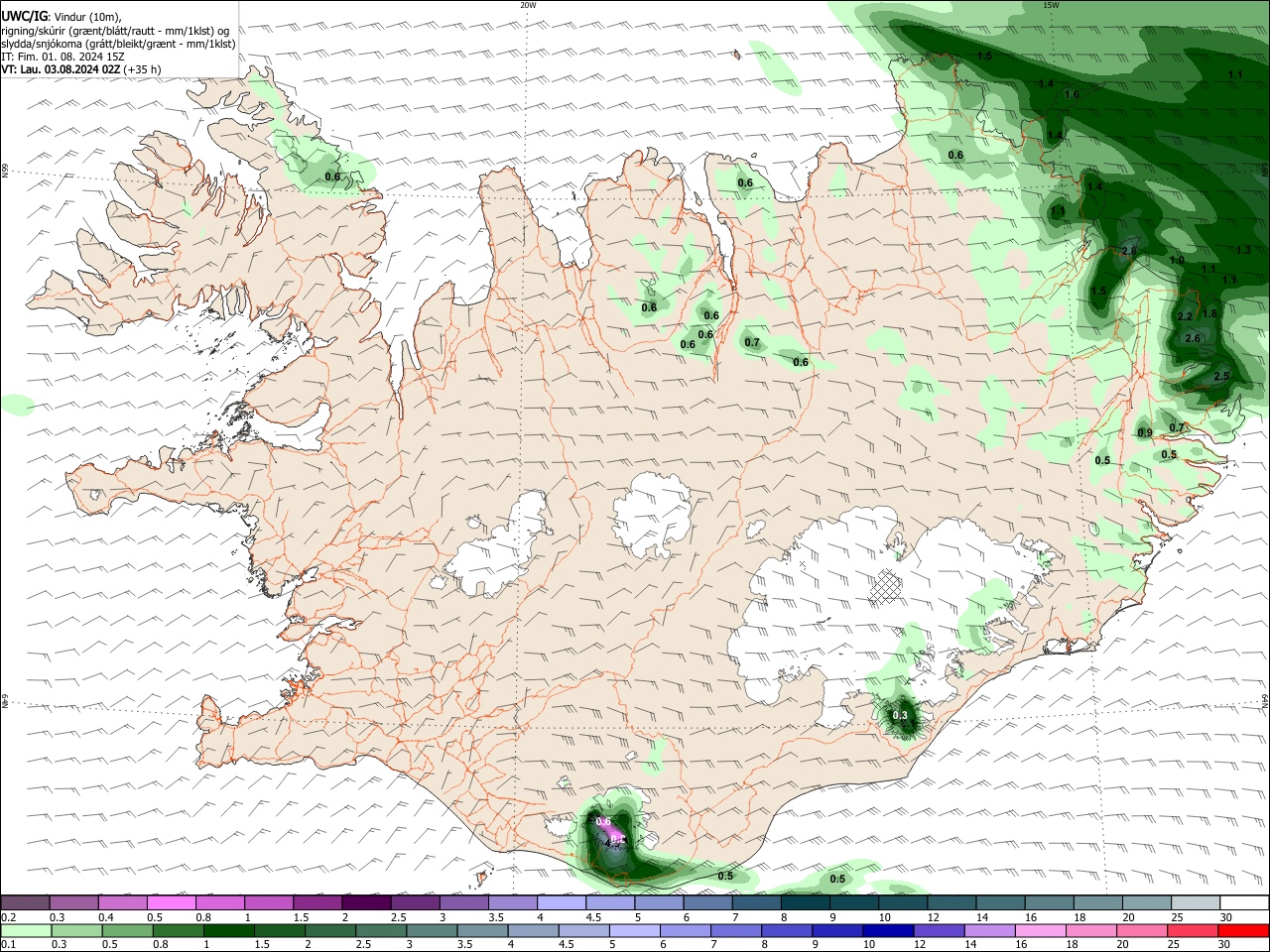Click the dark teal swatch labeled 8 in upper legend
1270x952 pixels.
pyautogui.click(x=806, y=902)
